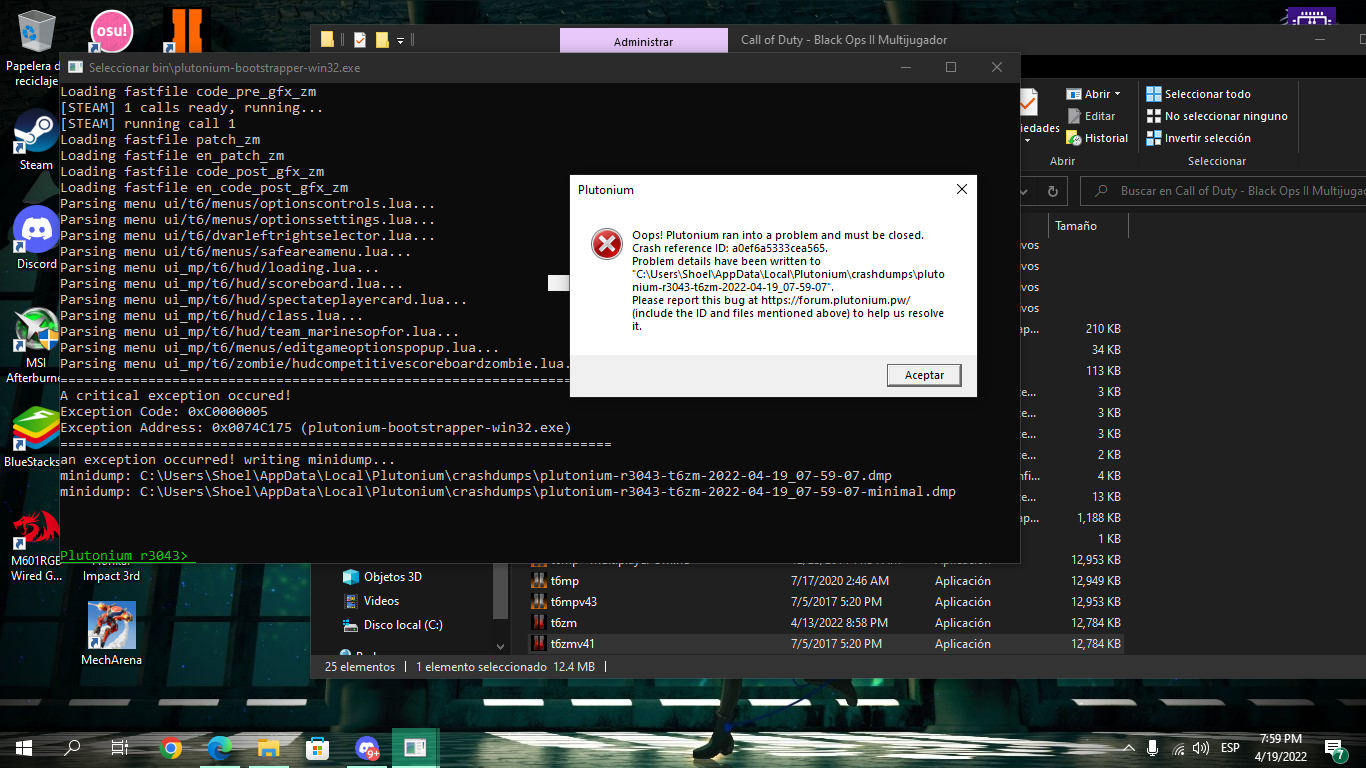Select the t6zmv41 file row
This screenshot has width=1366, height=768.
(x=825, y=644)
